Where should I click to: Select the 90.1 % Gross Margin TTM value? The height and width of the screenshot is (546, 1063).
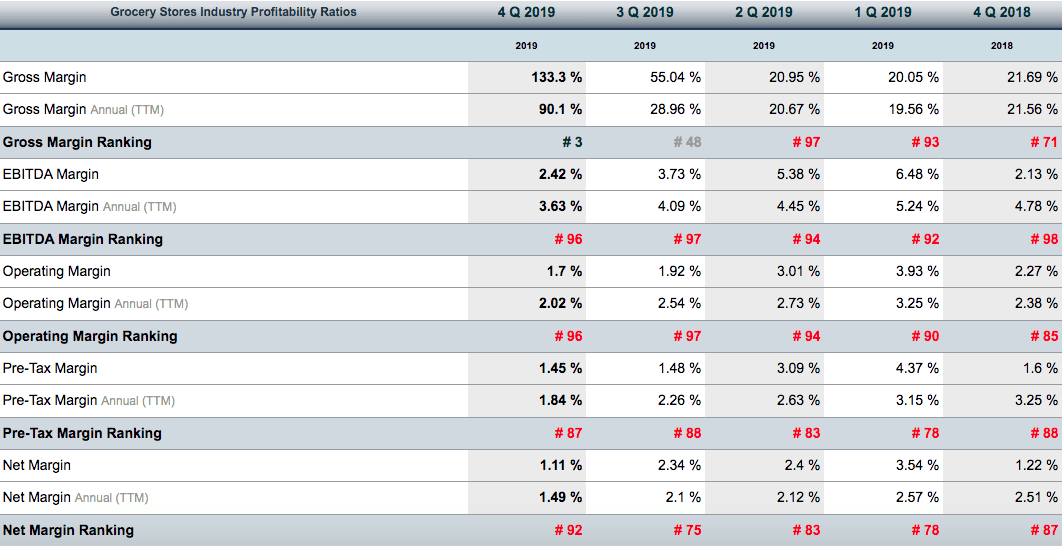point(560,109)
